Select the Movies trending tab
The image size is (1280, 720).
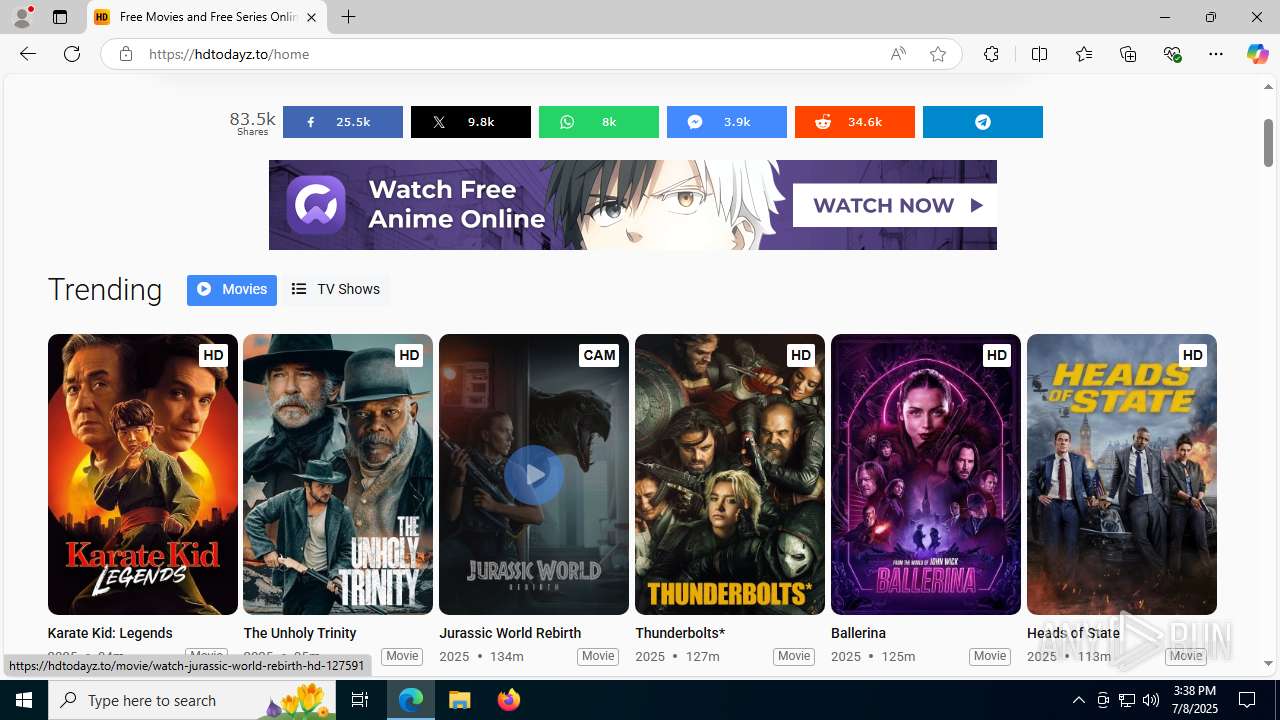click(x=232, y=290)
